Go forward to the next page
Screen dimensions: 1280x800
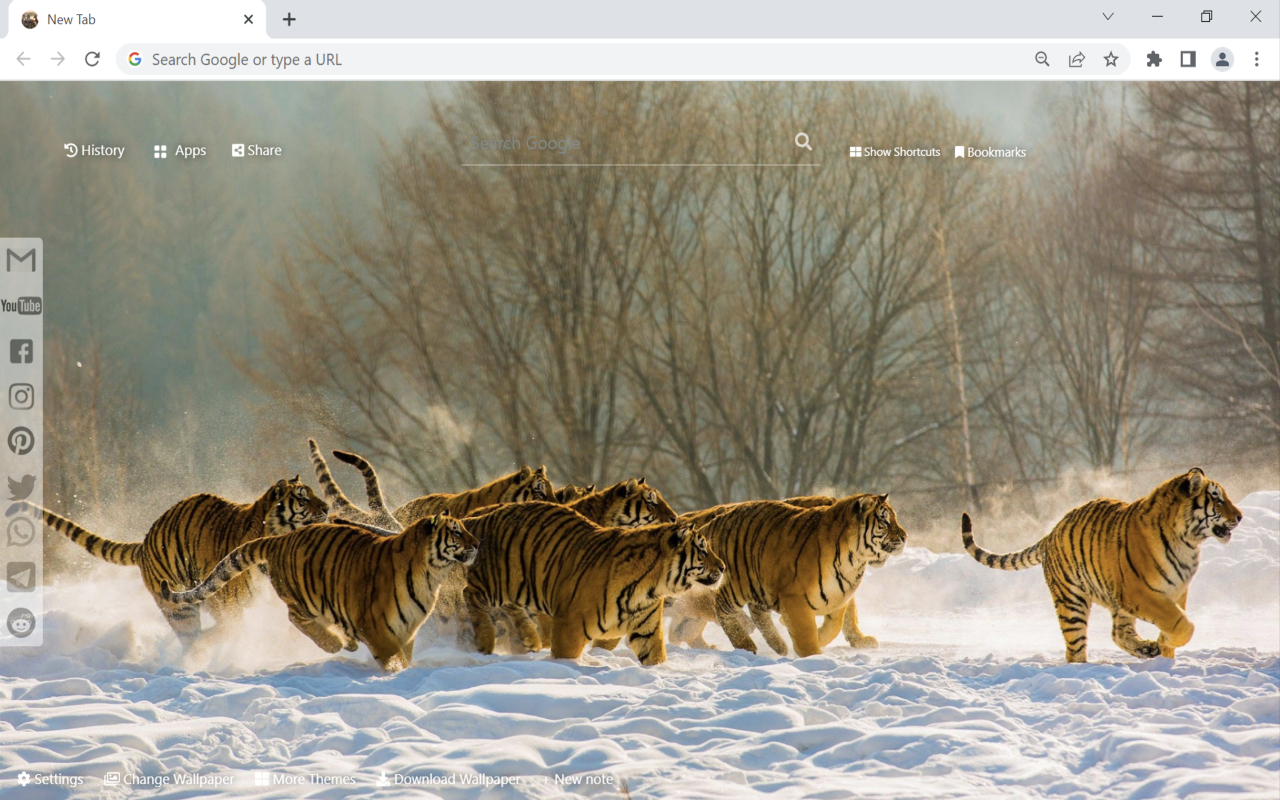(x=58, y=60)
